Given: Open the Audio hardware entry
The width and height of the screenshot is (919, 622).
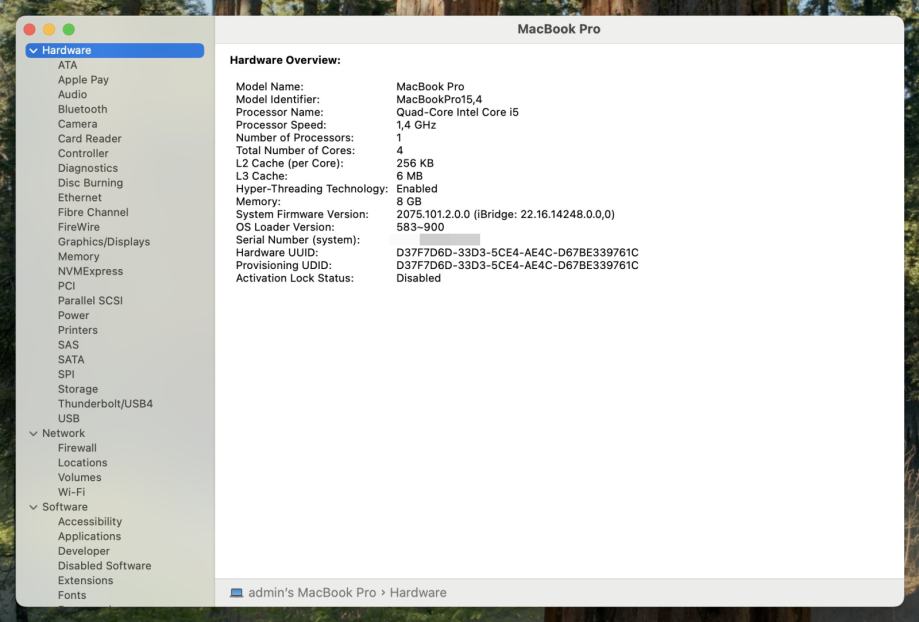Looking at the screenshot, I should click(72, 94).
